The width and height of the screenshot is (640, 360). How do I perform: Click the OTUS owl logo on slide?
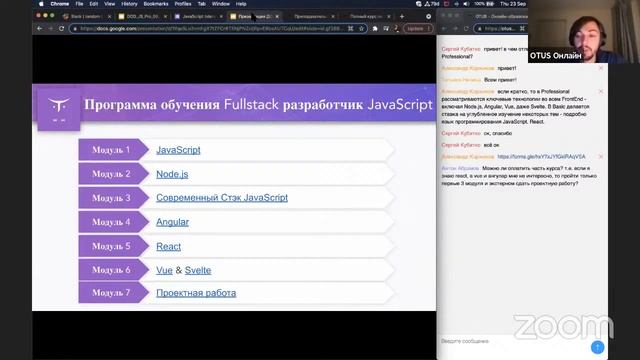(x=59, y=109)
